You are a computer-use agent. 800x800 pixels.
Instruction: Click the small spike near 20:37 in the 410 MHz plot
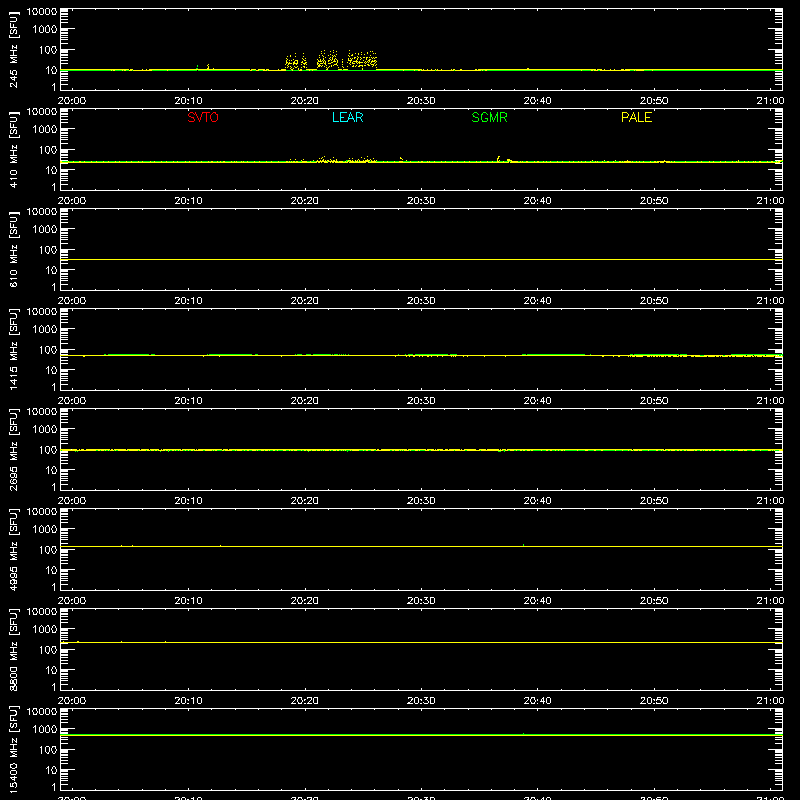499,159
